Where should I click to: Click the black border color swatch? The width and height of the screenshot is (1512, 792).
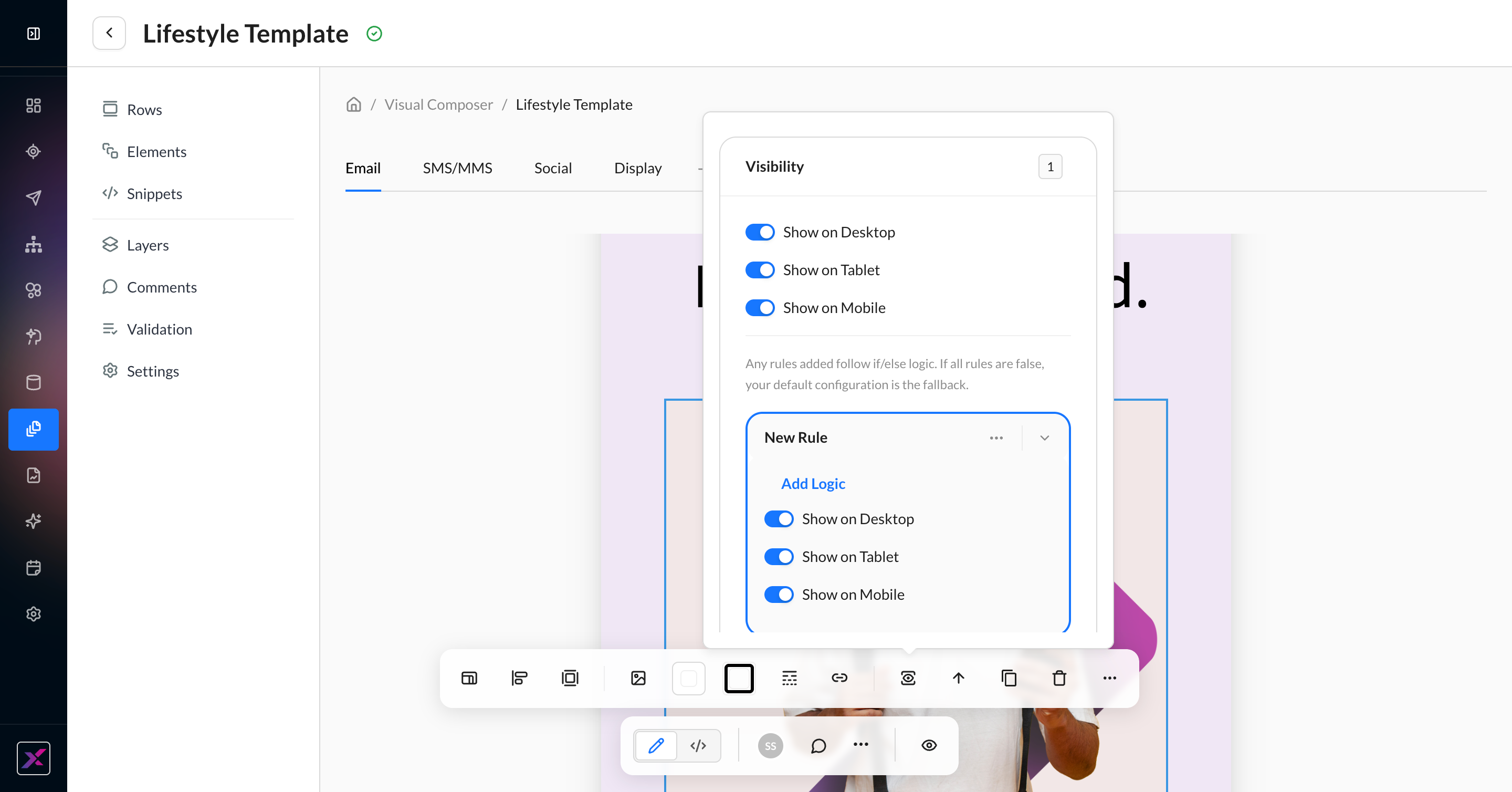point(739,678)
